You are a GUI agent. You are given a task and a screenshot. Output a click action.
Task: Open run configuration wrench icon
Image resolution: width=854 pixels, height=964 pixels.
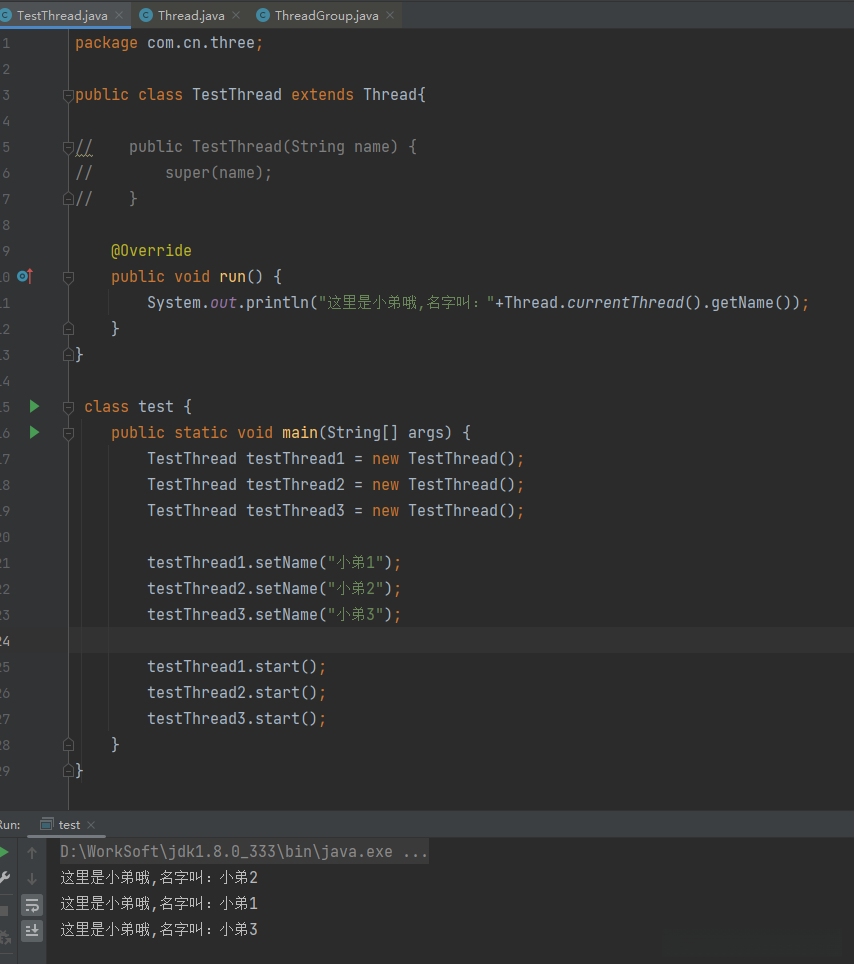click(x=4, y=878)
